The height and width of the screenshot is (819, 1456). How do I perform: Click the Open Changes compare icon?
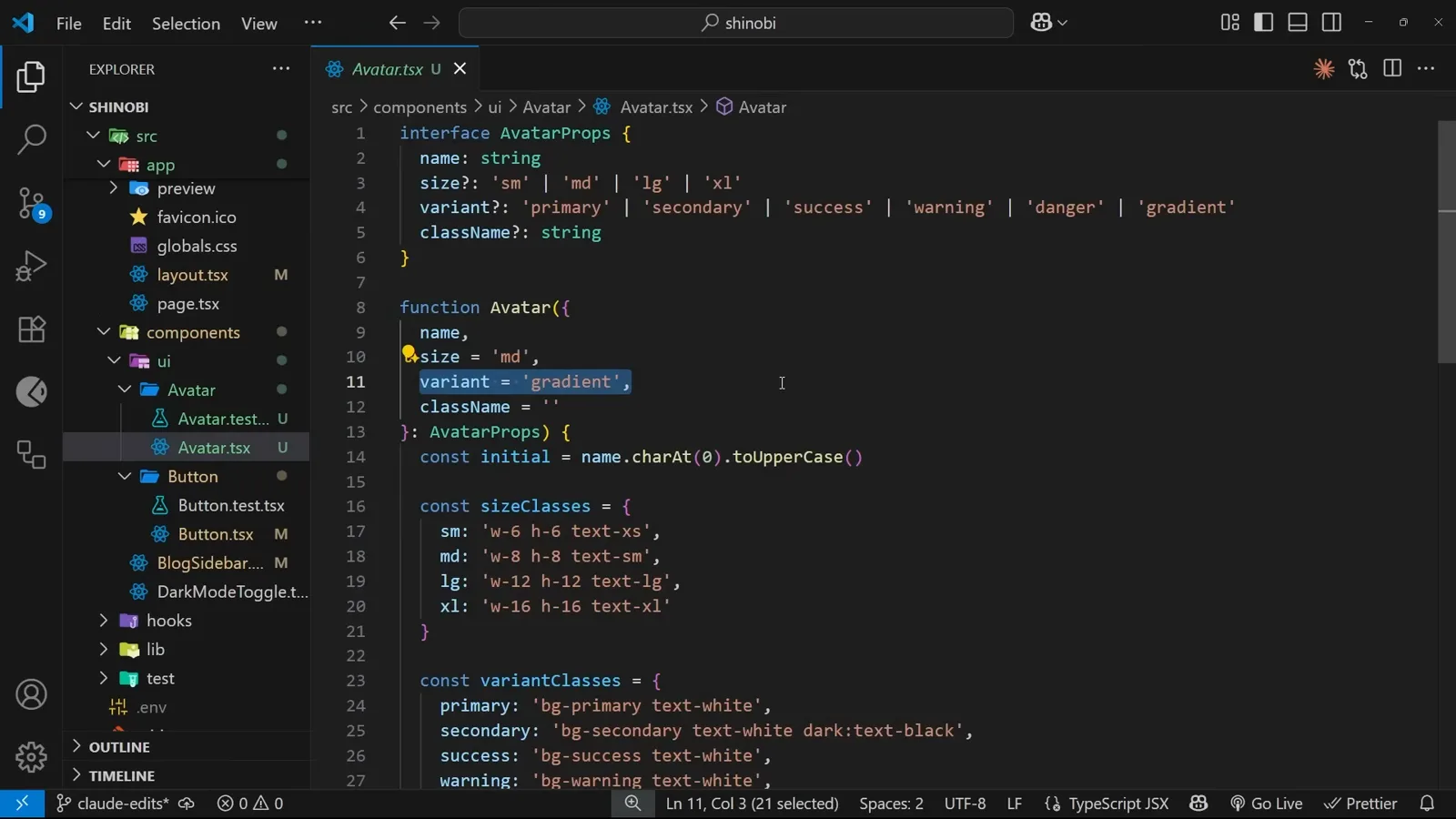(1358, 68)
